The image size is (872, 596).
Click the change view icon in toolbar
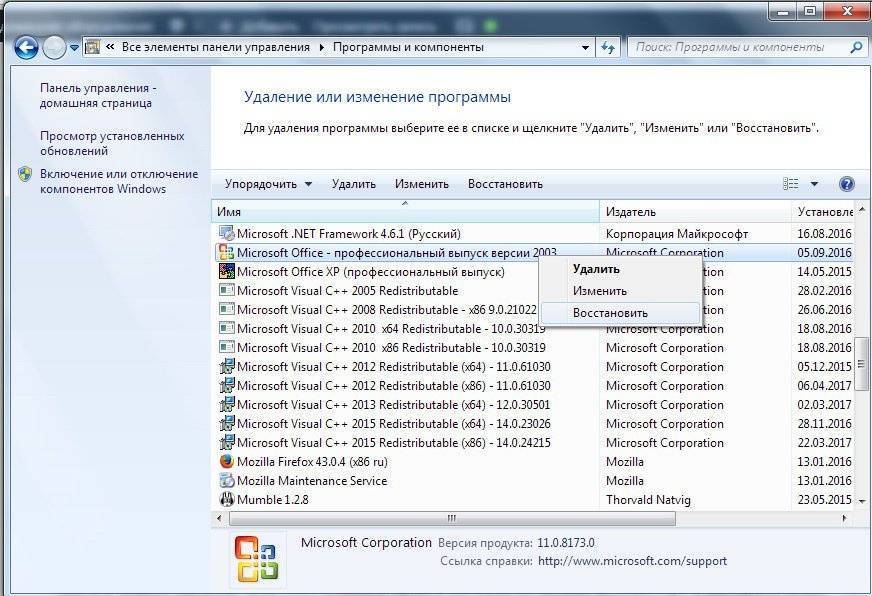coord(792,184)
